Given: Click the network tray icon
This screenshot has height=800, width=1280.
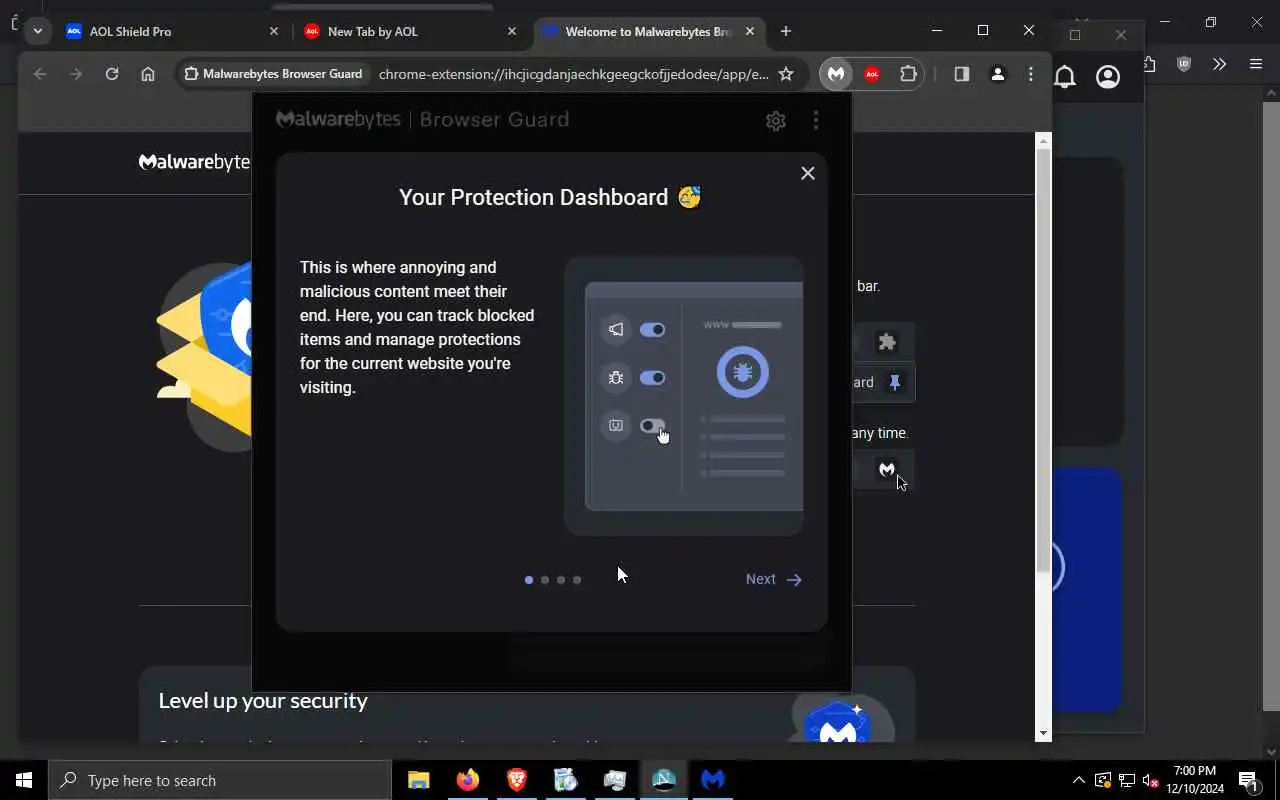Looking at the screenshot, I should click(1127, 780).
